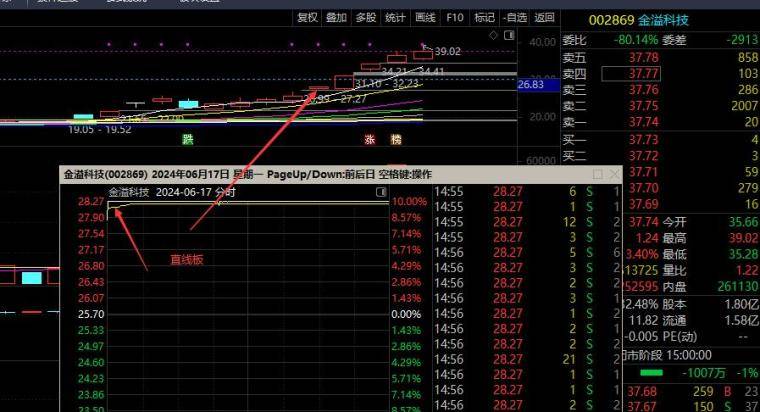Viewport: 760px width, 412px height.
Task: Click the 今开 35.66 field
Action: pos(710,222)
